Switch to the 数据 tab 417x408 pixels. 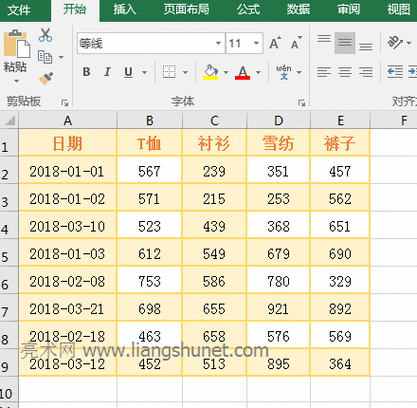pos(299,10)
